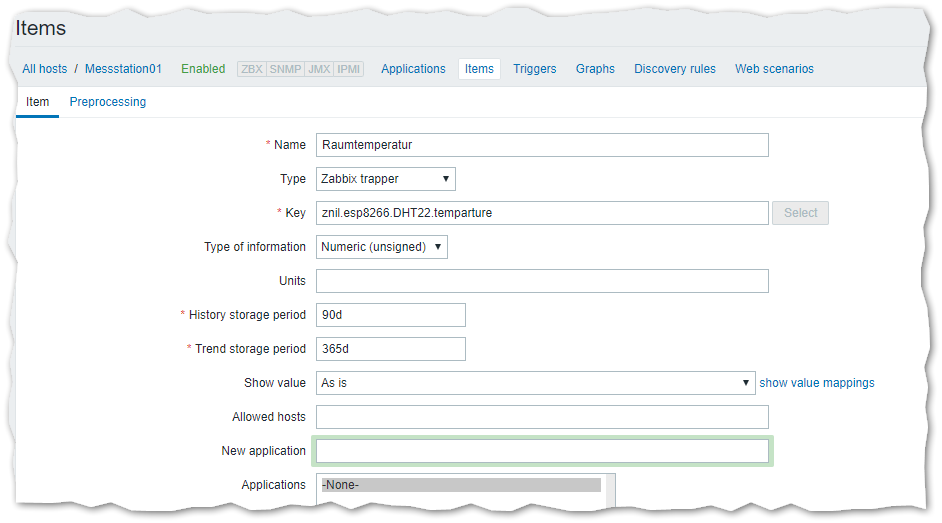Navigate to Discovery rules

(675, 69)
